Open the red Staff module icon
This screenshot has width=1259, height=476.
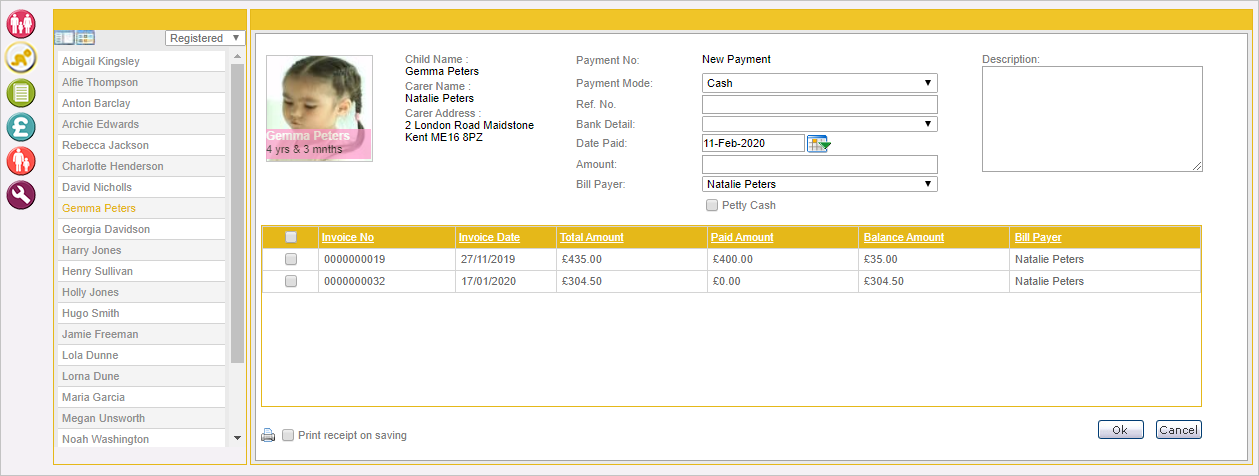(21, 161)
